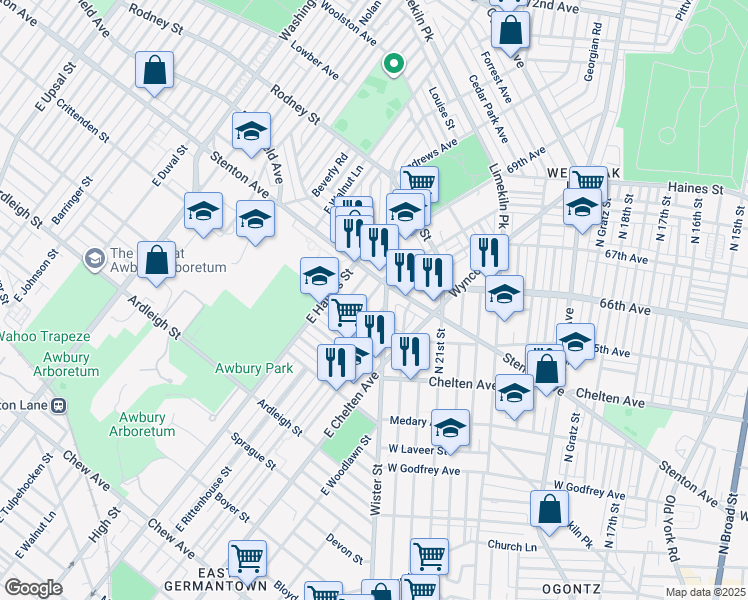748x600 pixels.
Task: Select shopping bag marker near 2nd Ave
Action: pyautogui.click(x=510, y=34)
